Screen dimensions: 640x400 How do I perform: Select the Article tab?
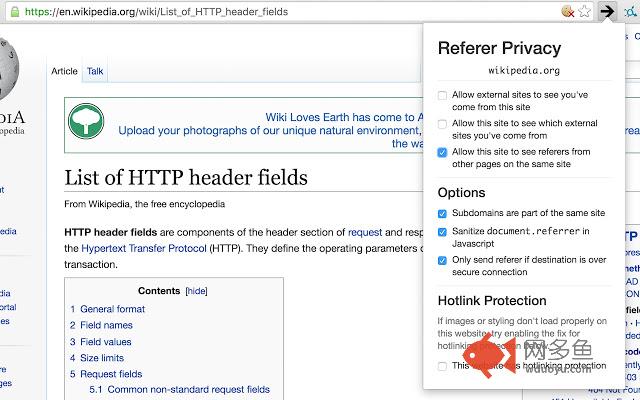pos(64,72)
